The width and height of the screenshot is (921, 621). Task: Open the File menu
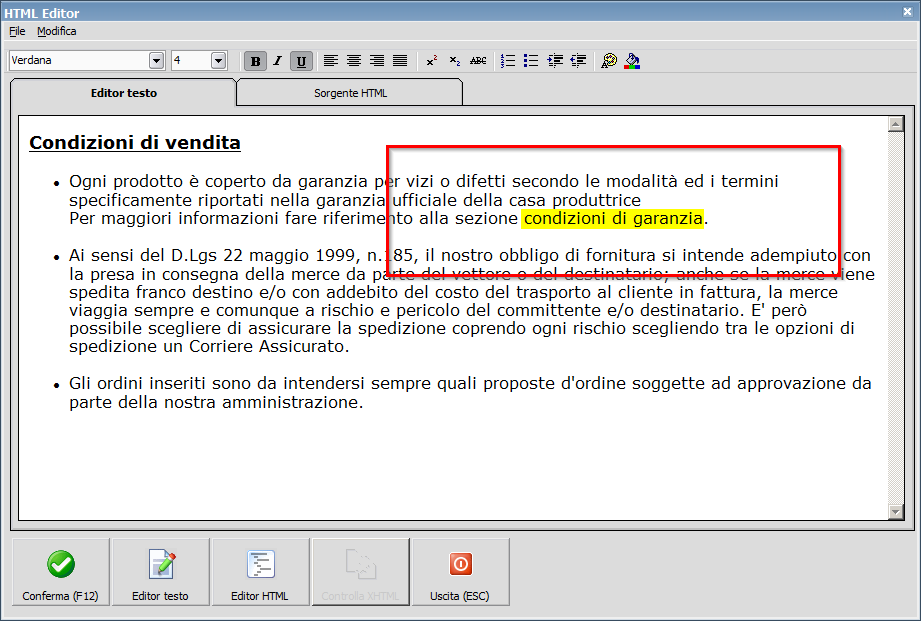[17, 31]
